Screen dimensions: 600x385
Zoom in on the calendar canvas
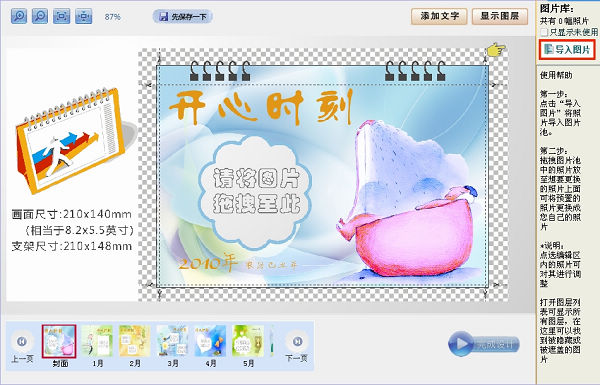19,16
